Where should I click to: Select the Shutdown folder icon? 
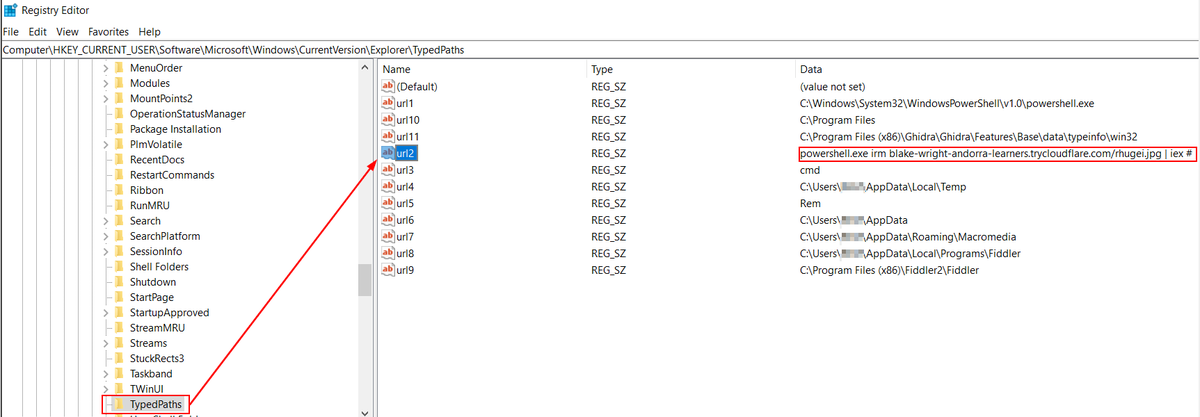[x=120, y=282]
